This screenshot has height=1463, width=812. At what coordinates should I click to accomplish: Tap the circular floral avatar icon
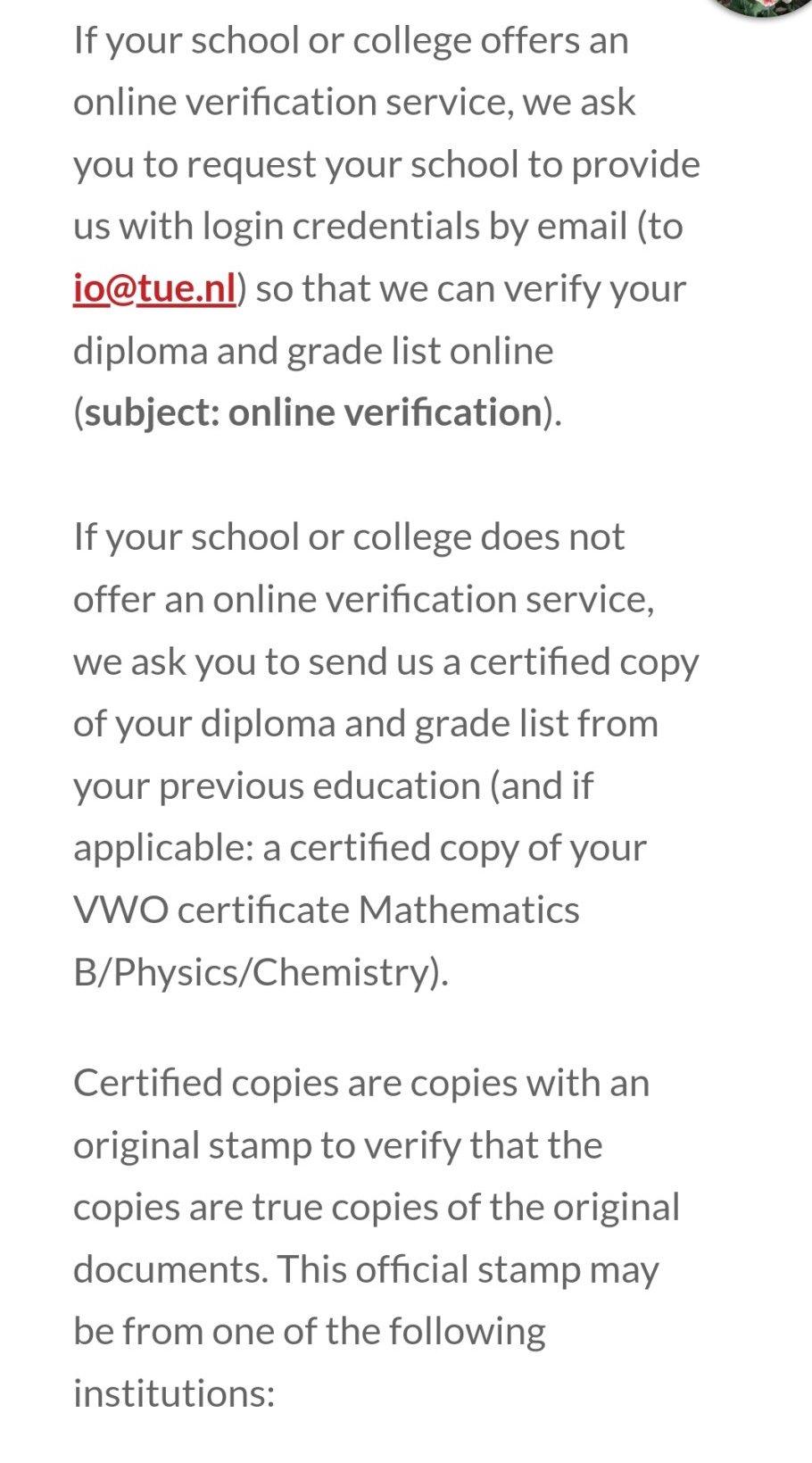(761, 4)
